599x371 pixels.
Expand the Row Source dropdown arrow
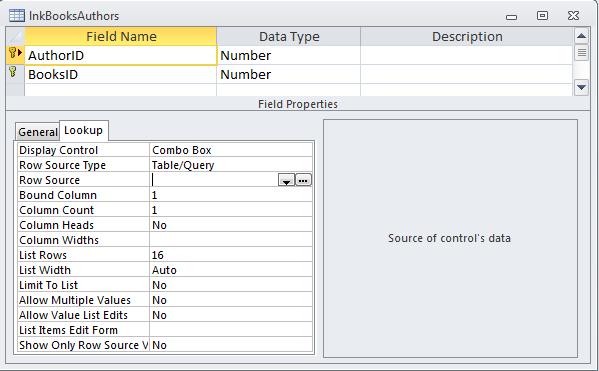[x=287, y=180]
